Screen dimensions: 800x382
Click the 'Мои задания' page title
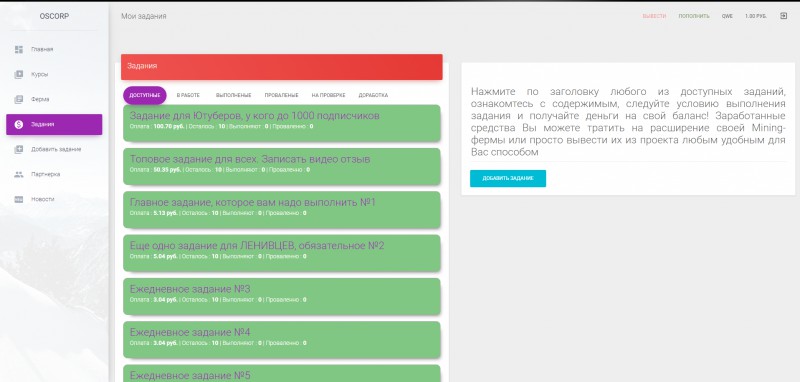click(x=143, y=16)
